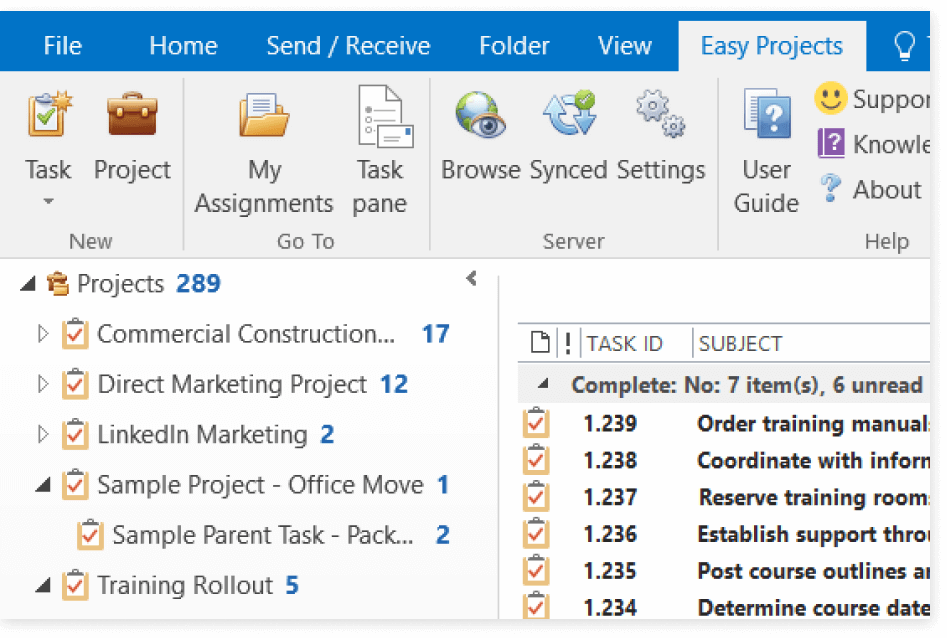Open task 'Reserve training room'
The height and width of the screenshot is (638, 947).
pos(814,497)
